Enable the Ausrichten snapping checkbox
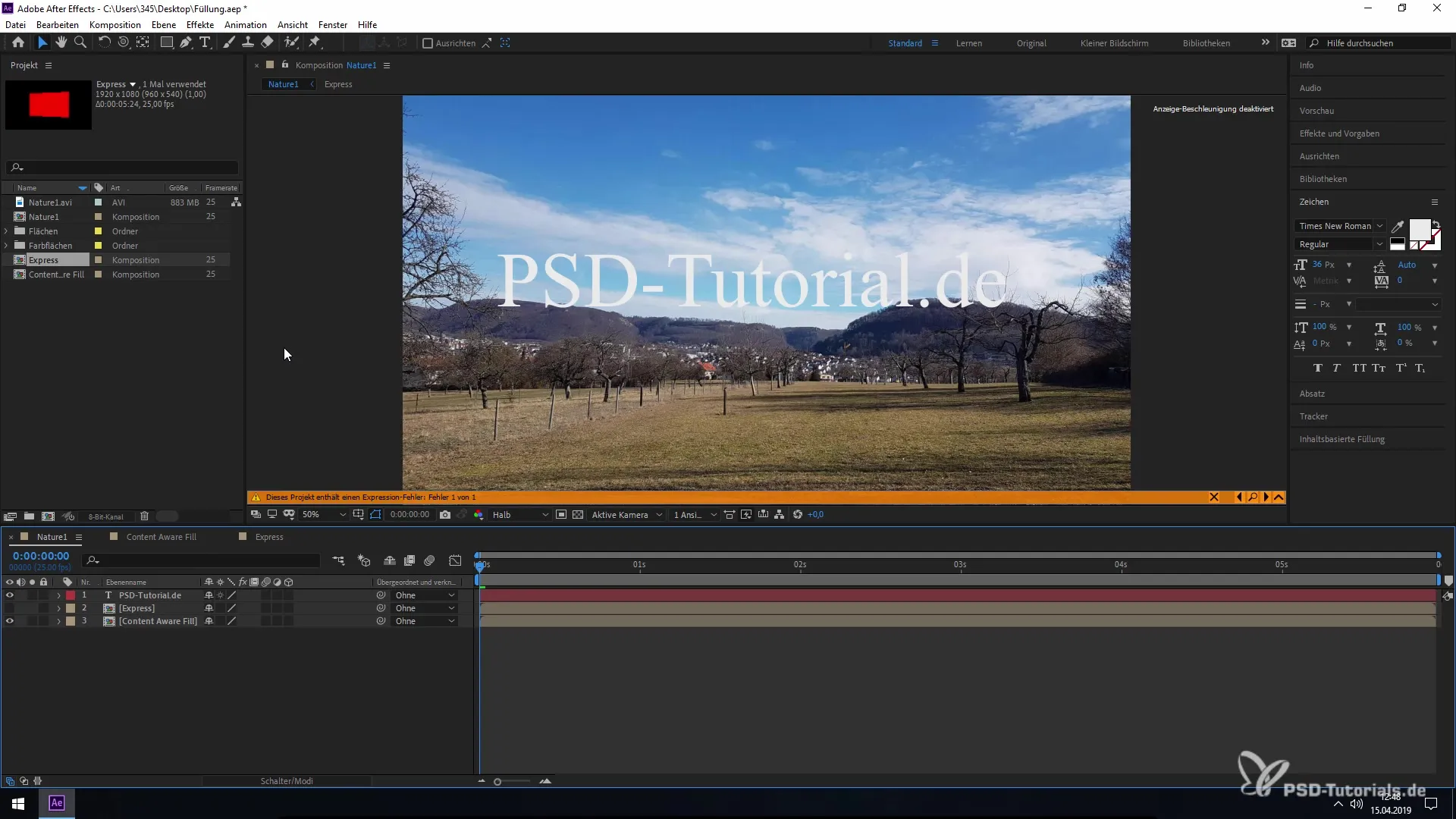 (428, 43)
